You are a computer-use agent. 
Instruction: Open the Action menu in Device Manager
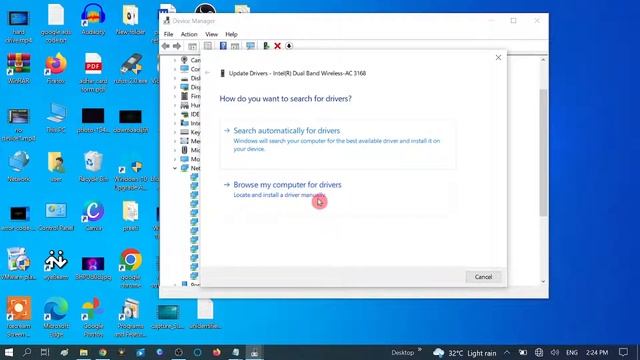pyautogui.click(x=189, y=34)
